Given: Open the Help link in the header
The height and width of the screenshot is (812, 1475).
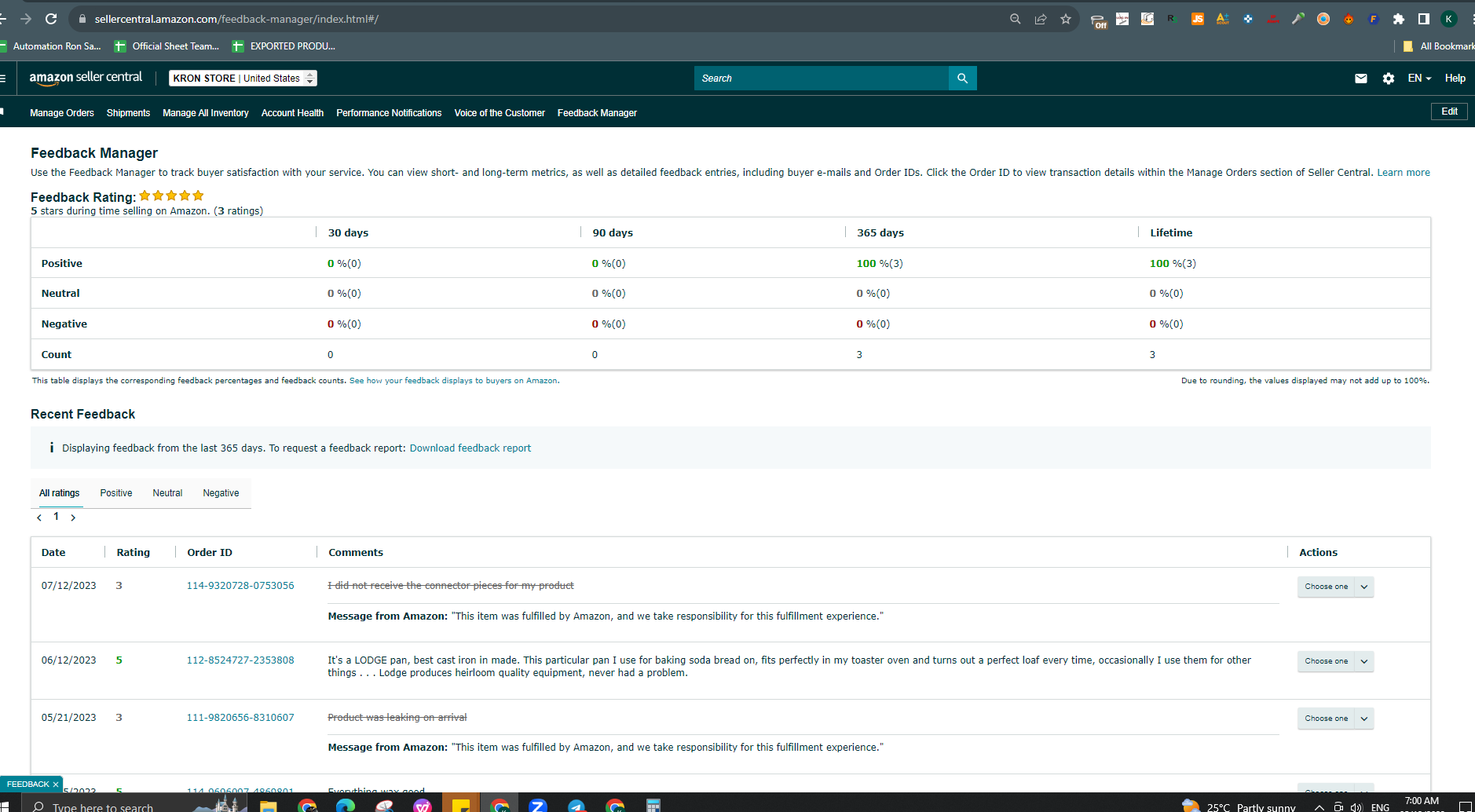Looking at the screenshot, I should [1455, 79].
